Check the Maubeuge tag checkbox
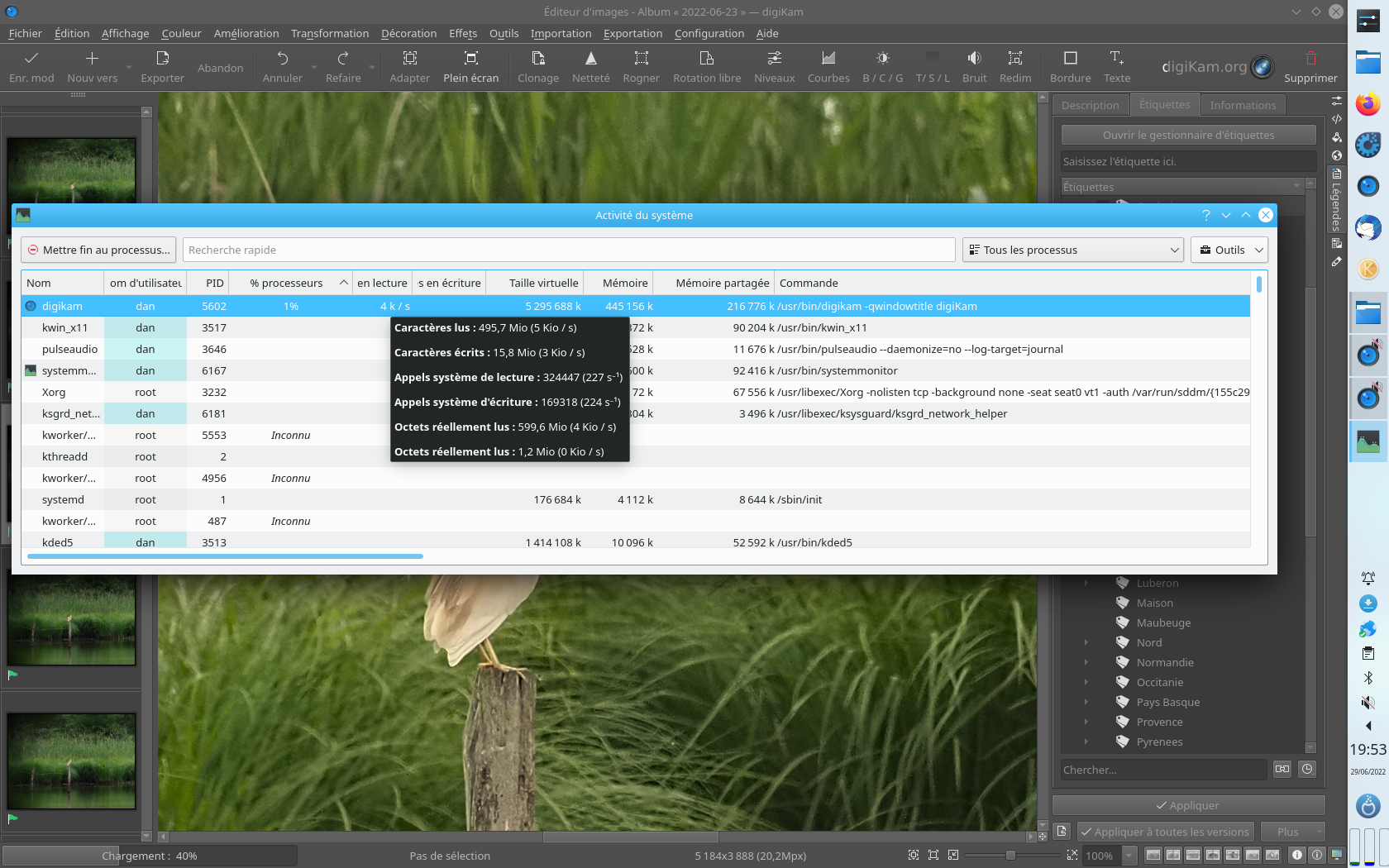 [1104, 622]
